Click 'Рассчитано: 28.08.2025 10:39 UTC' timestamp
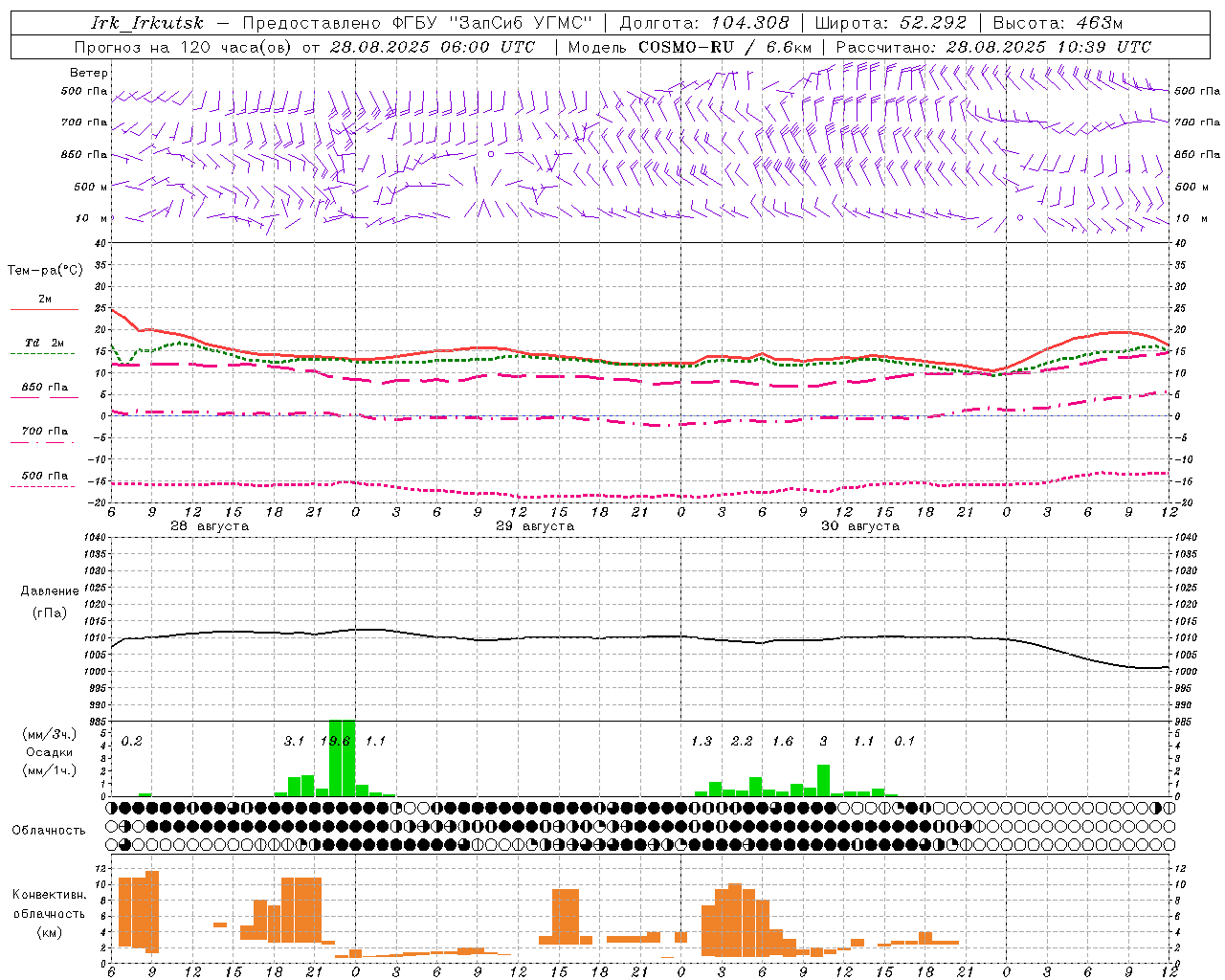The width and height of the screenshot is (1225, 980). (993, 47)
